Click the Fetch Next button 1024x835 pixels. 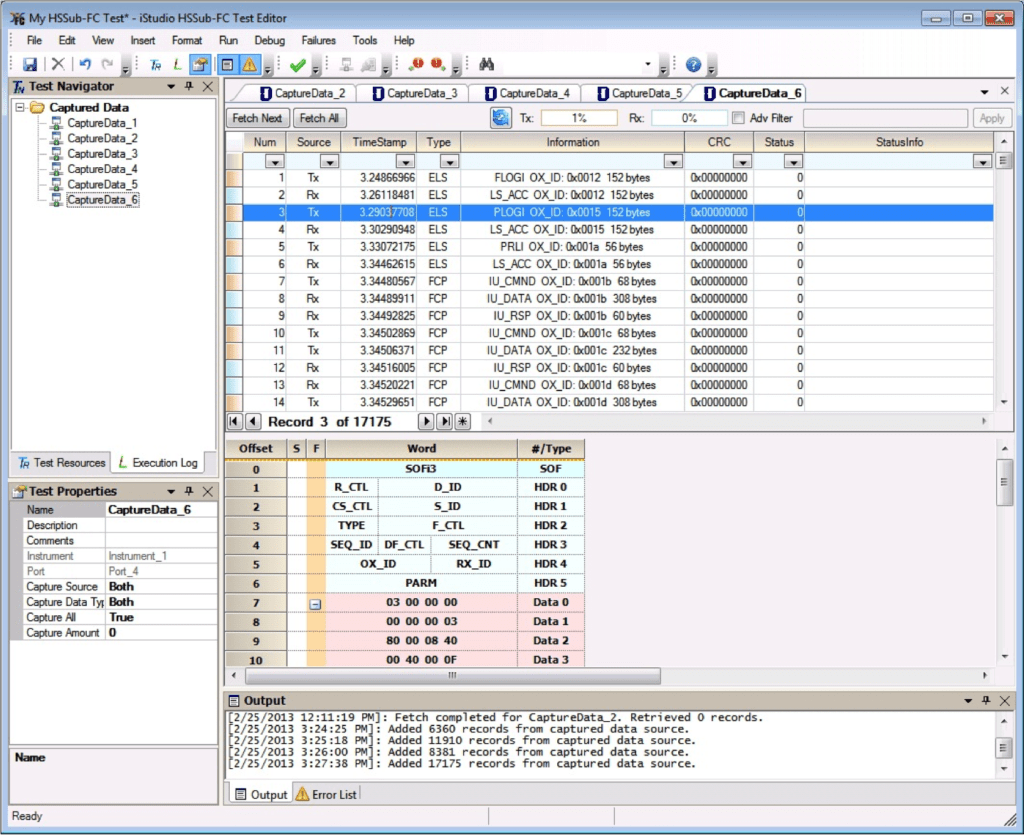pos(257,118)
